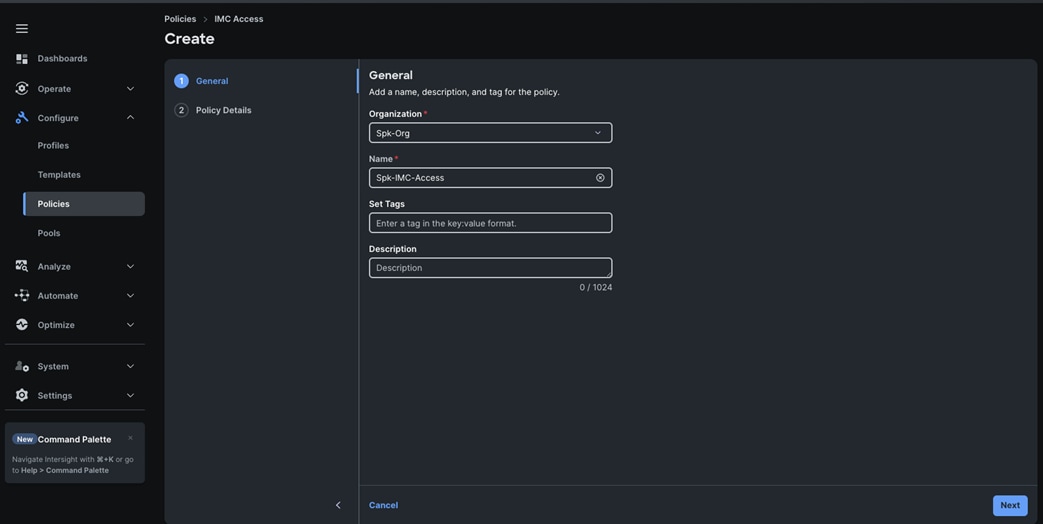Click the System label in sidebar

tap(53, 366)
